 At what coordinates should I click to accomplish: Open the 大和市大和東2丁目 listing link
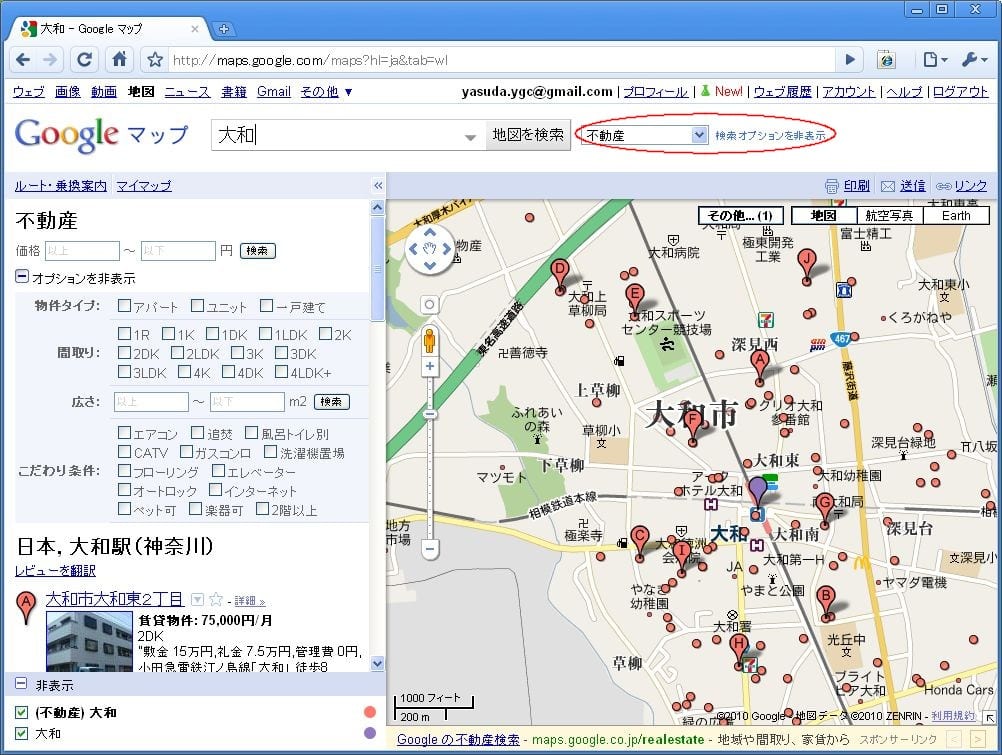pyautogui.click(x=114, y=599)
